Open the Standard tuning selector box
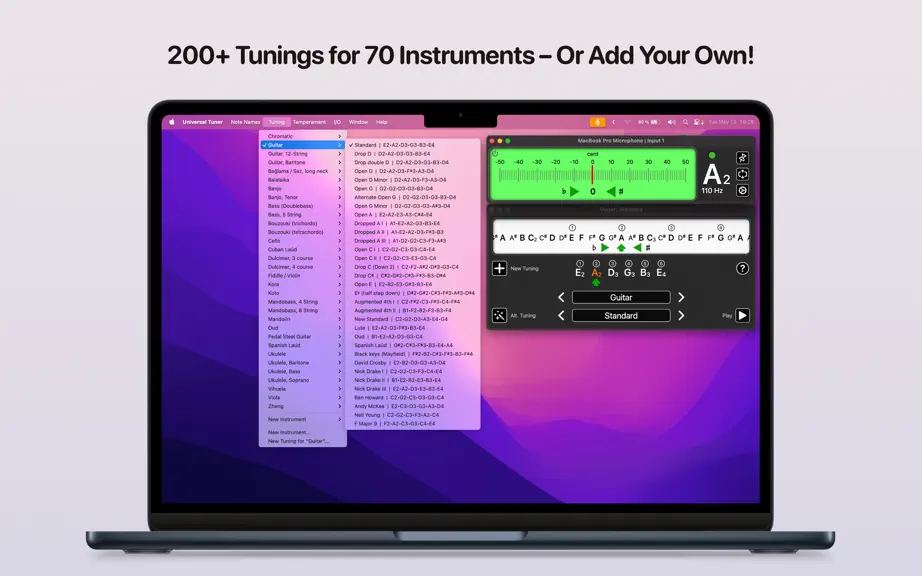922x576 pixels. (x=621, y=316)
